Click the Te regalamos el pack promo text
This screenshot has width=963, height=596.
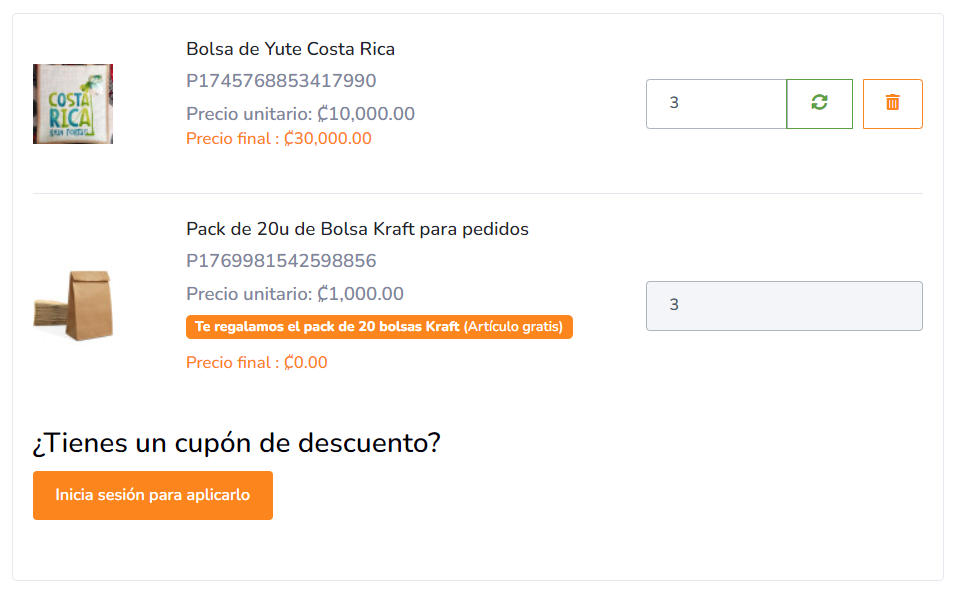(x=327, y=327)
